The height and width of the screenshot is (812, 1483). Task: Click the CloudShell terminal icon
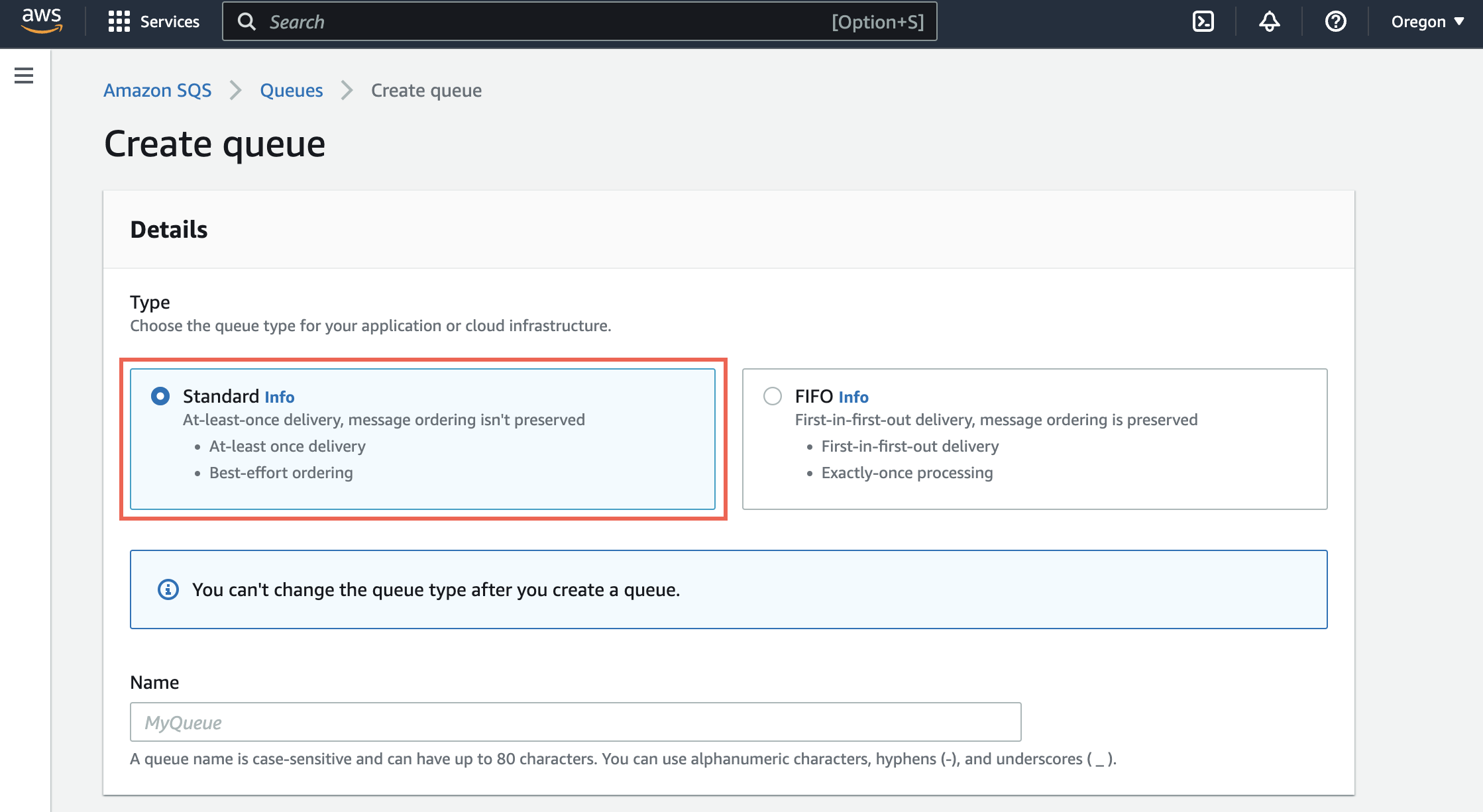(x=1203, y=22)
